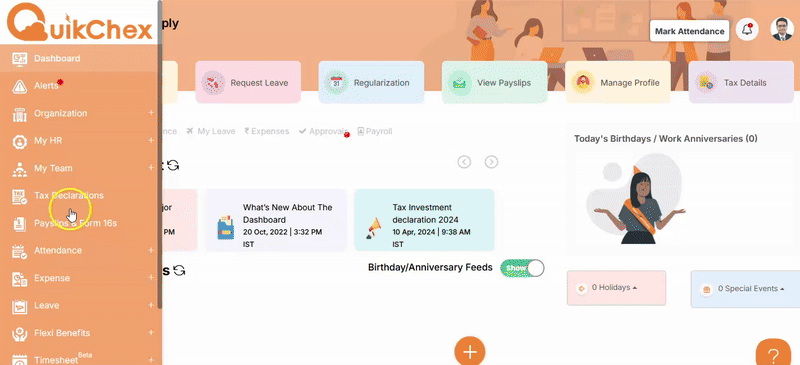Open the notification bell icon
This screenshot has width=800, height=365.
(747, 30)
